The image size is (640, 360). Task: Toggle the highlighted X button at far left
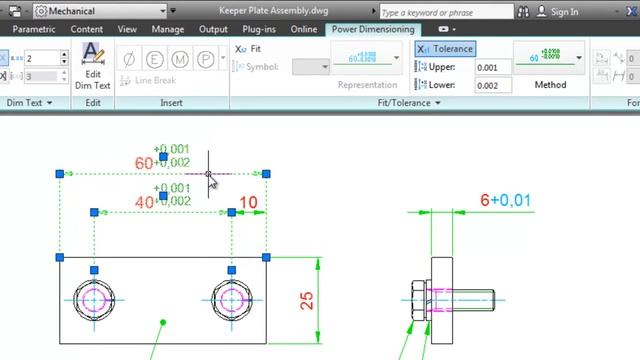tap(3, 58)
